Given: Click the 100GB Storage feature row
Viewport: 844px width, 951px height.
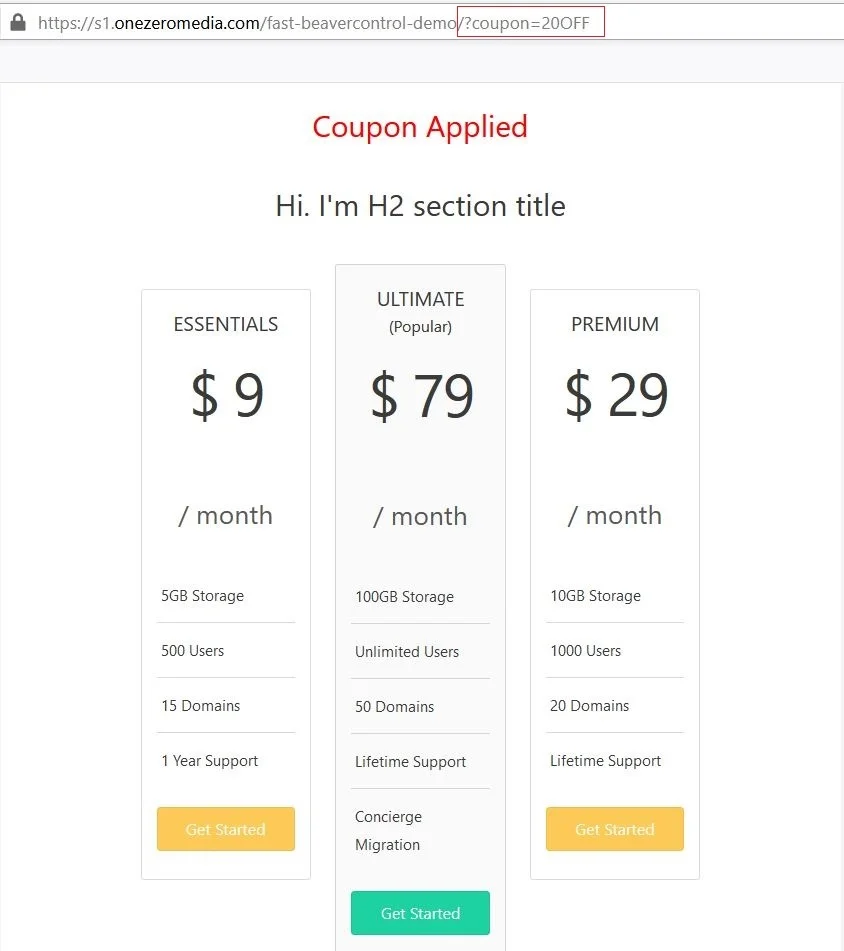Looking at the screenshot, I should coord(404,597).
